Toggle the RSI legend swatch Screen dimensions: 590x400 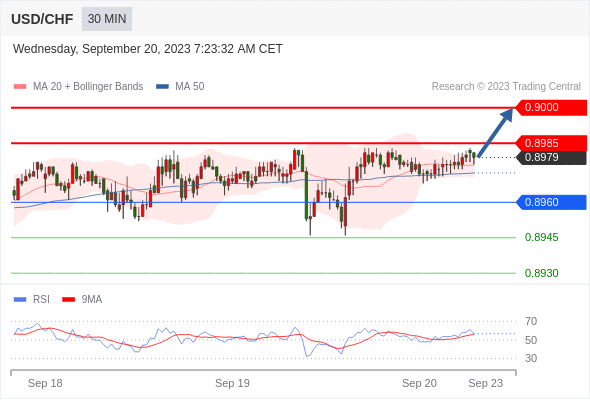pyautogui.click(x=20, y=300)
